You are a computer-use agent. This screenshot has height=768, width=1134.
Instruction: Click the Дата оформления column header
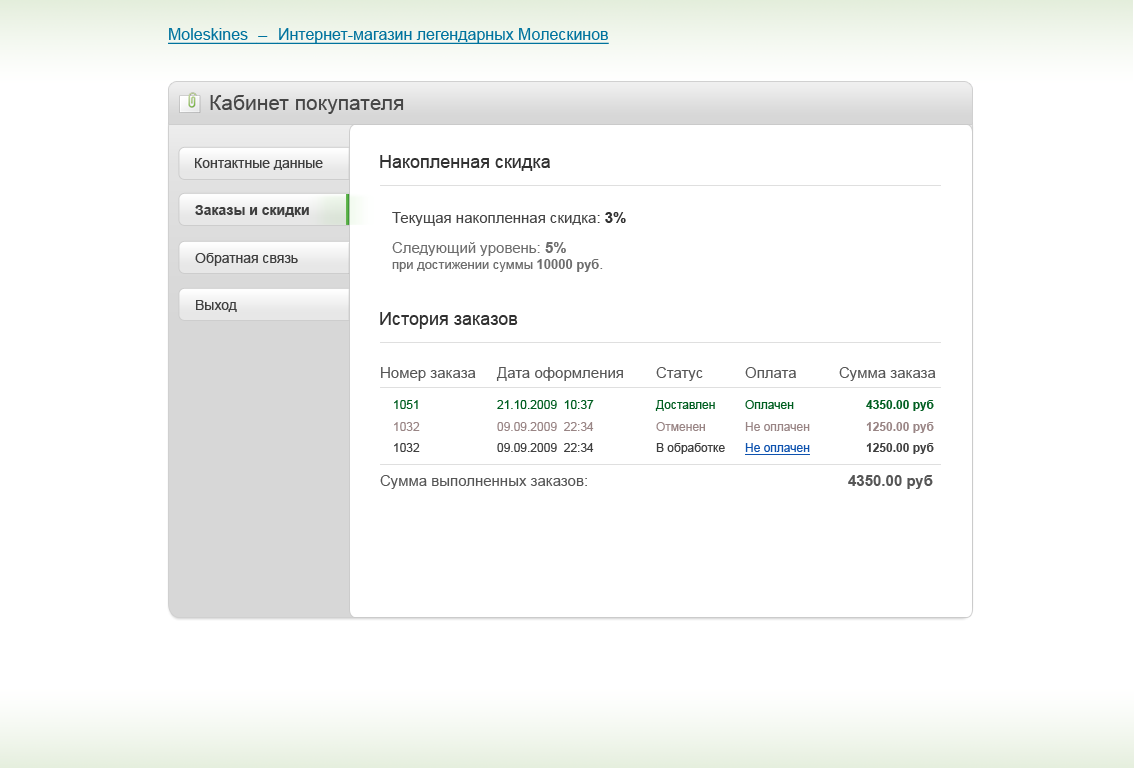click(560, 373)
